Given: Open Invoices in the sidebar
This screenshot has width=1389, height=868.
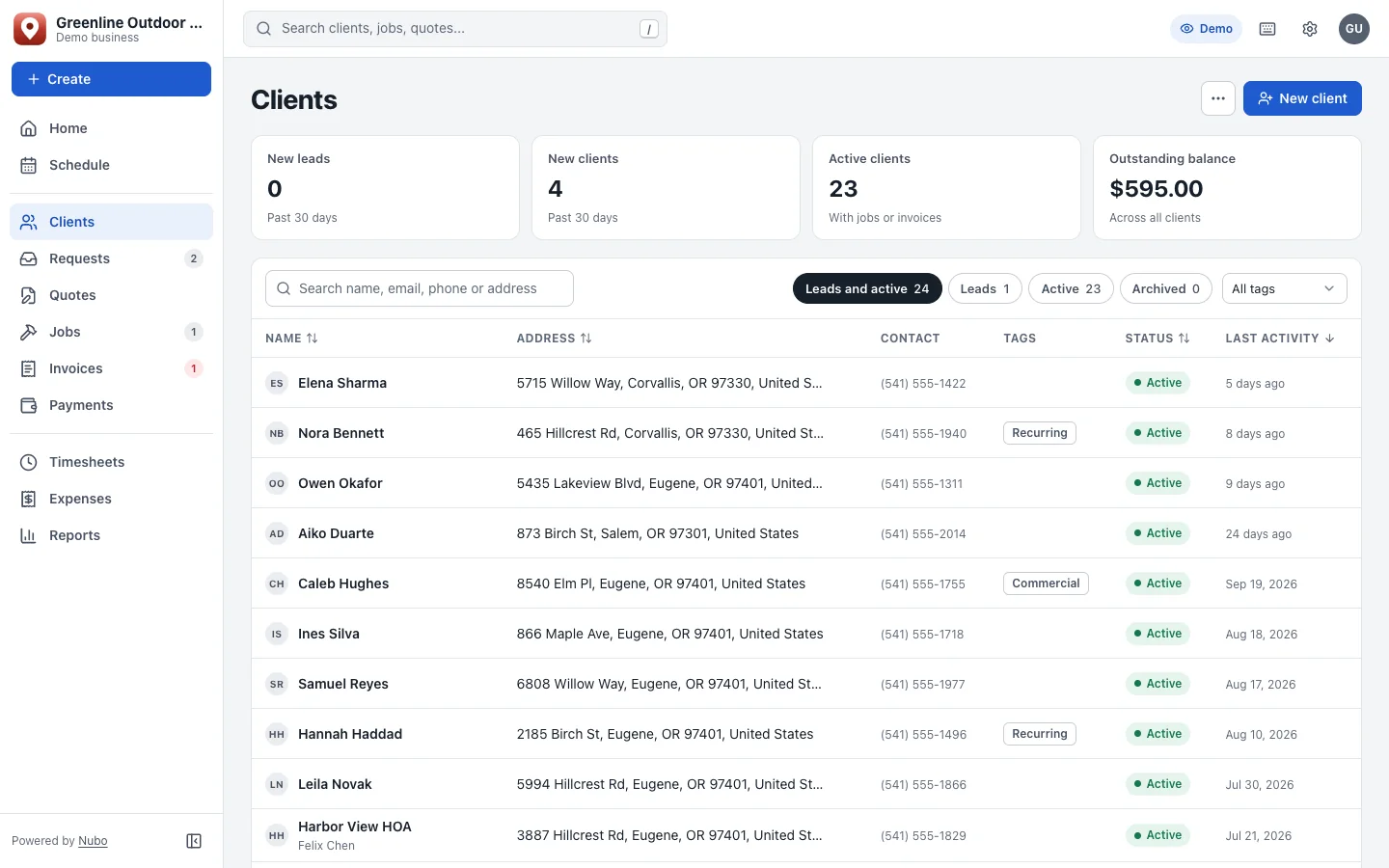Looking at the screenshot, I should [x=111, y=368].
